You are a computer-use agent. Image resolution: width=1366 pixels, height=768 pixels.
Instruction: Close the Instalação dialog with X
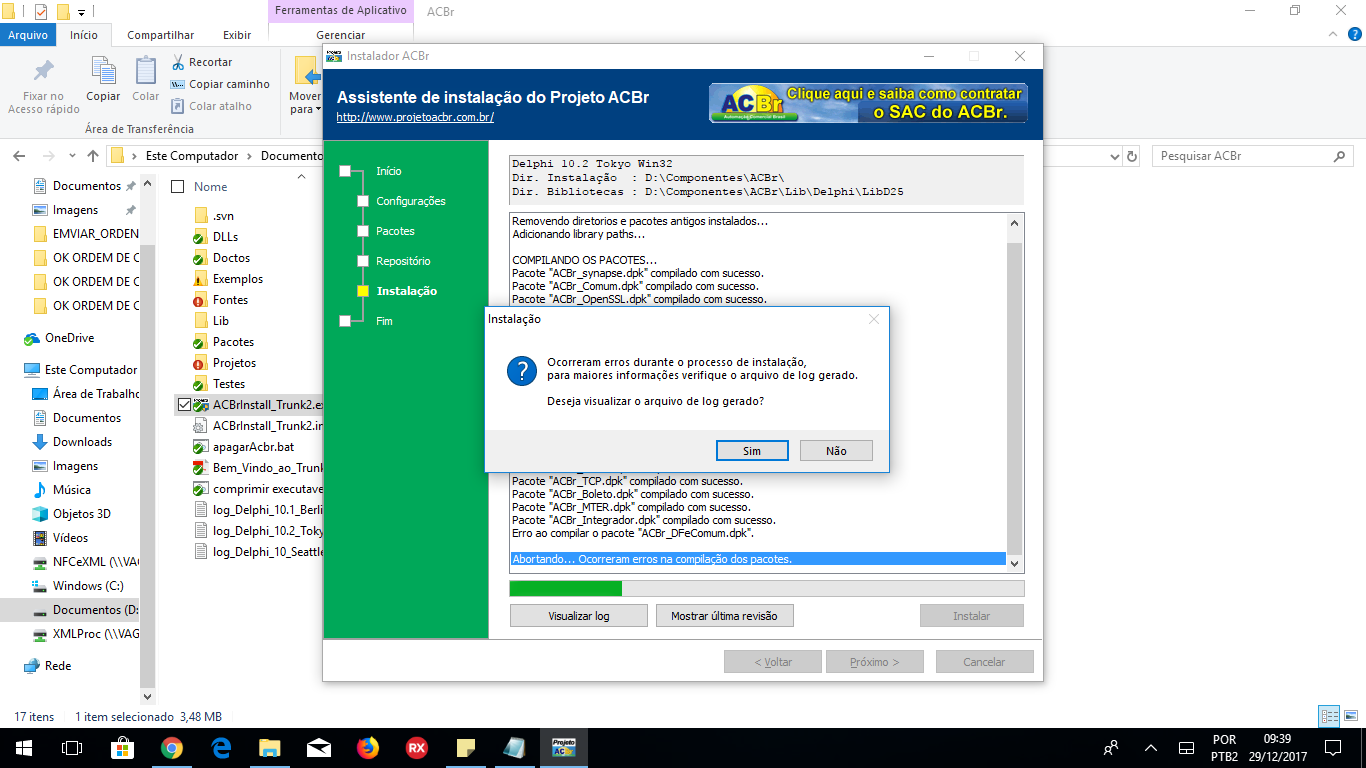pyautogui.click(x=874, y=319)
